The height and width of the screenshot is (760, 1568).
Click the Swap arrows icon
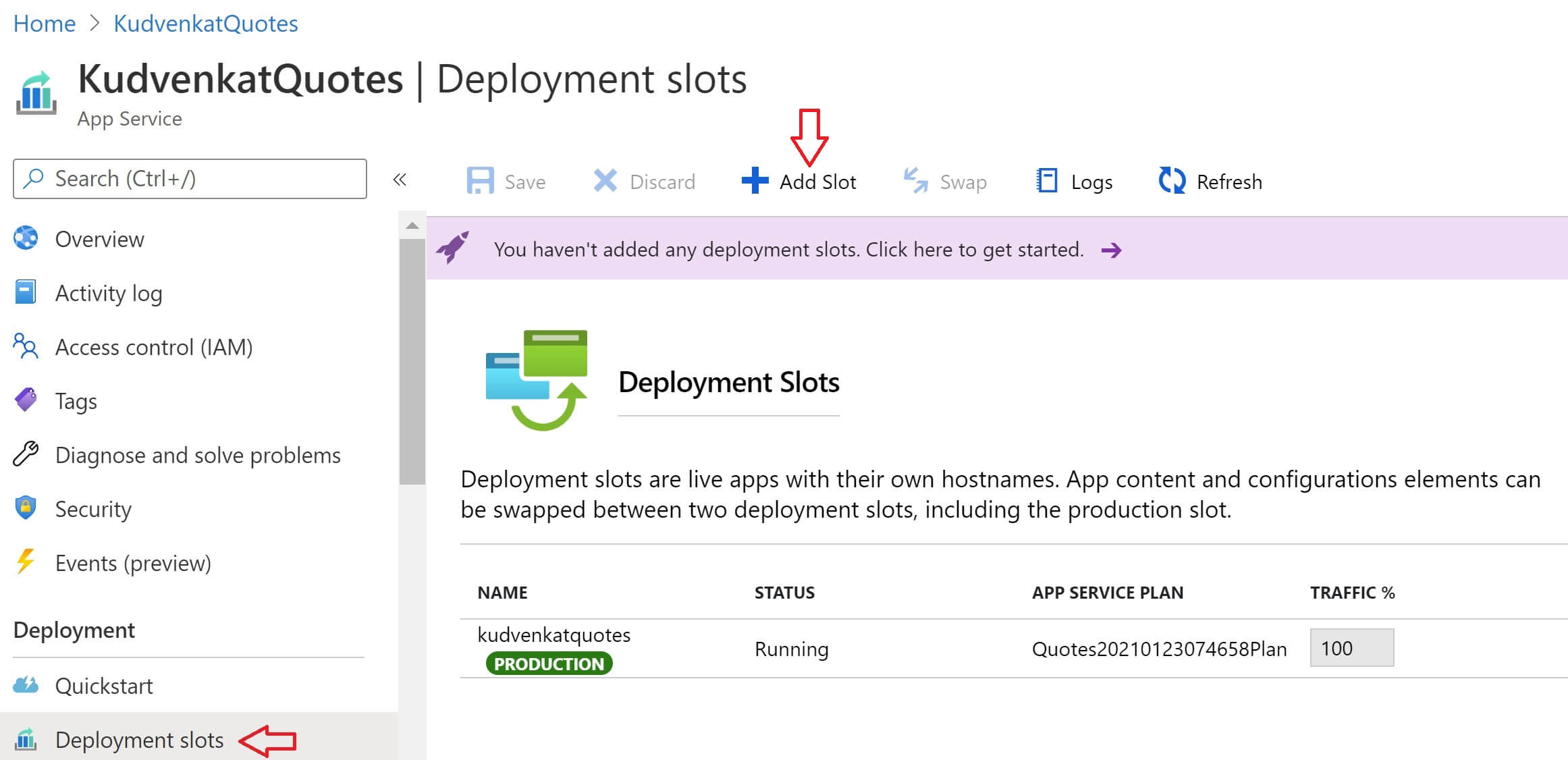(916, 180)
